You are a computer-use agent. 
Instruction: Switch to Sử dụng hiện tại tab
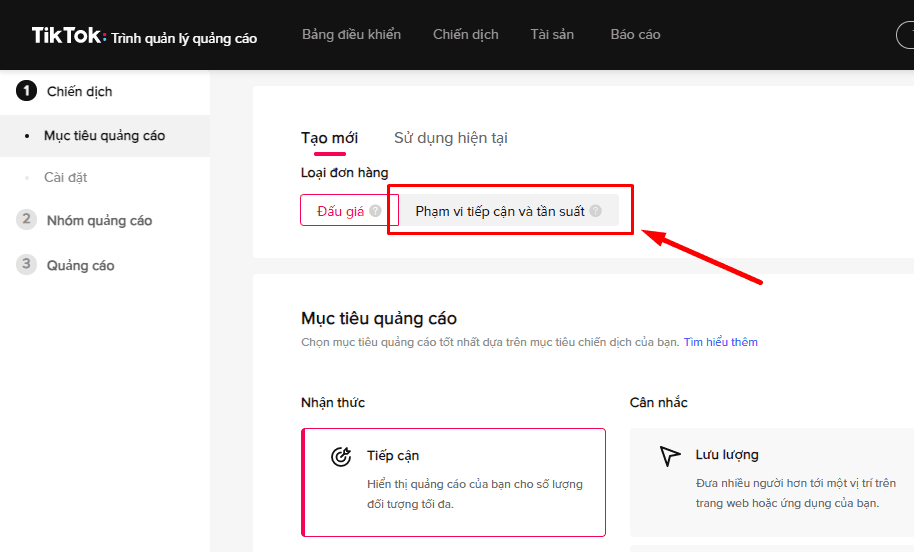tap(450, 138)
